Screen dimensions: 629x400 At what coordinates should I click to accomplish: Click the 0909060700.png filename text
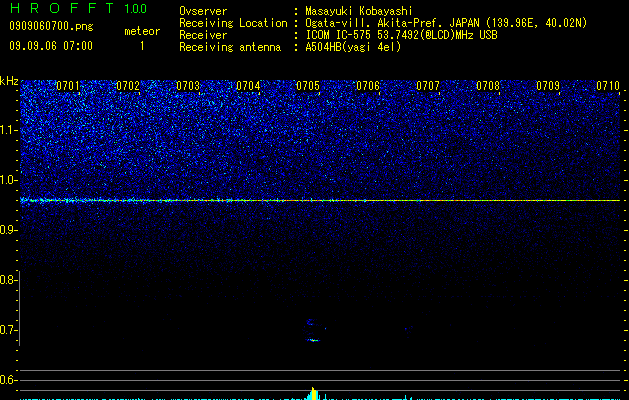click(x=51, y=27)
